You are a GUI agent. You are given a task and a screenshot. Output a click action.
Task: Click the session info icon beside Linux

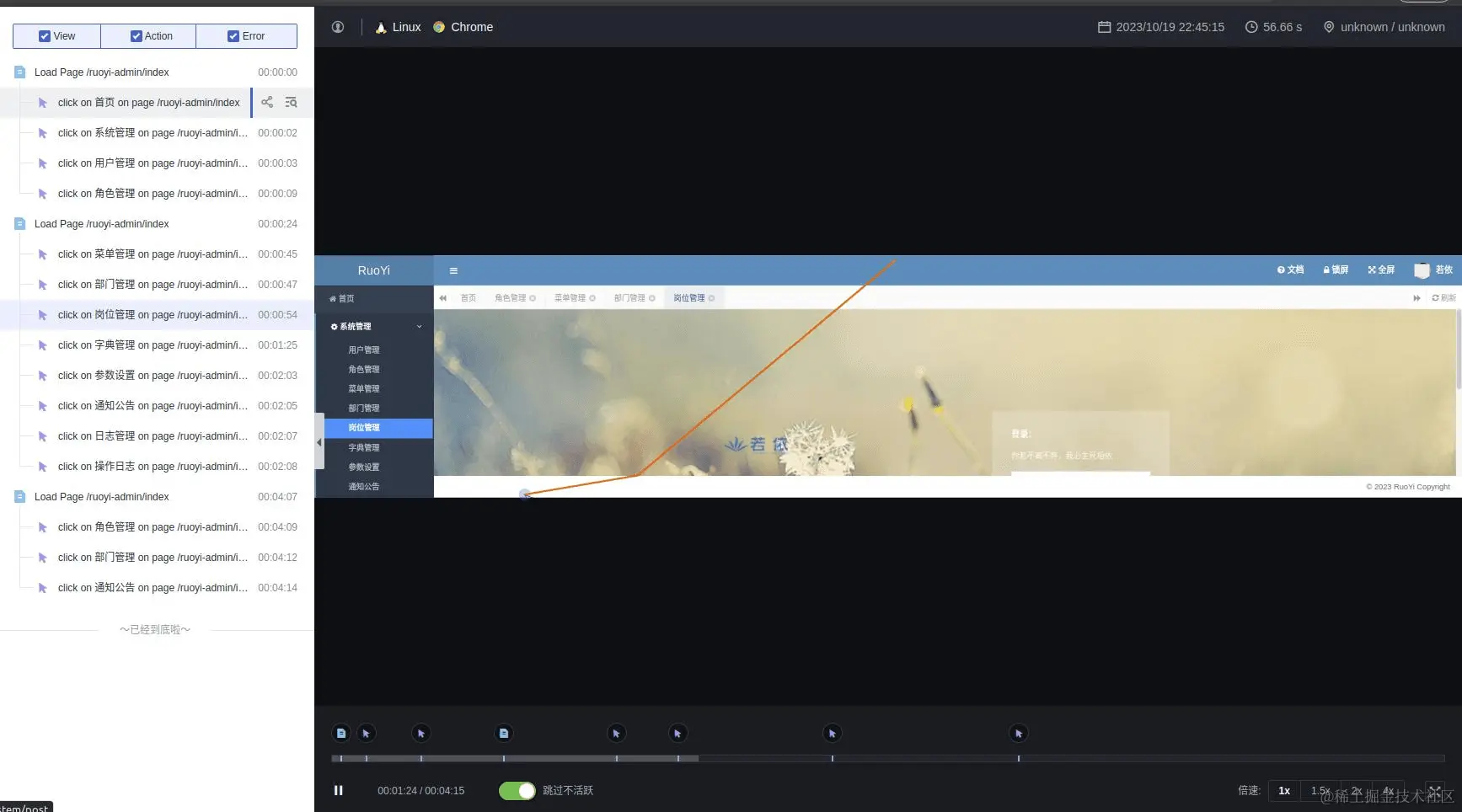[x=338, y=27]
